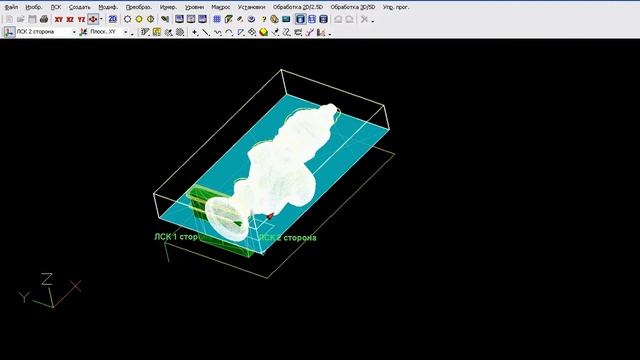Select the third dark panel layout icon

point(323,19)
